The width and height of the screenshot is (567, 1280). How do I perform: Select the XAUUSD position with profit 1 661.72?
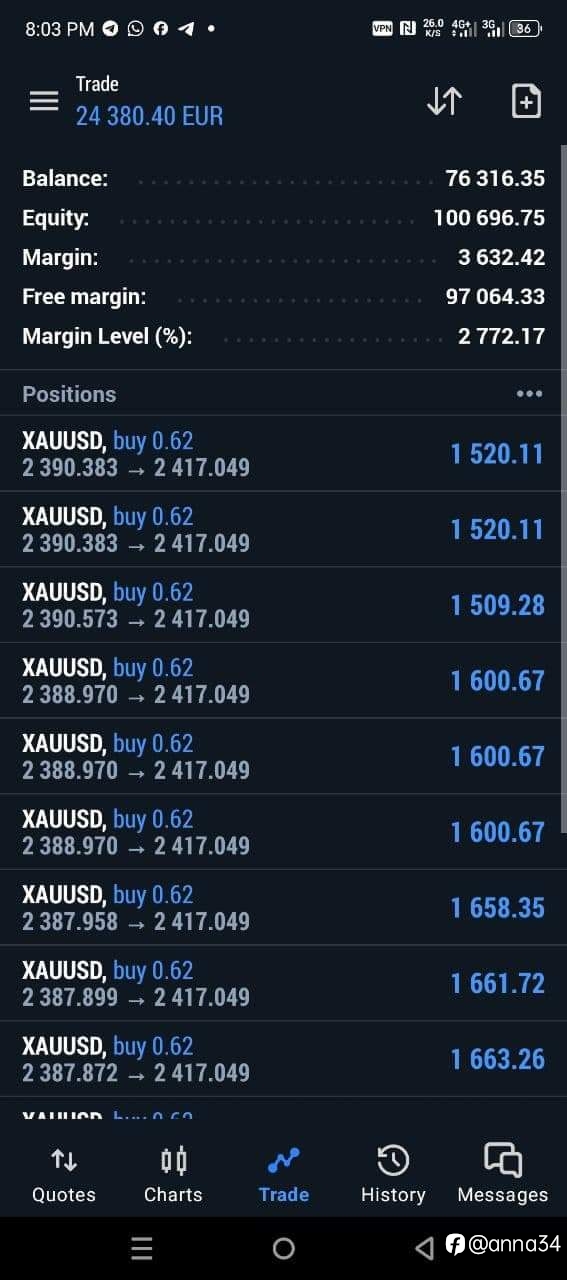click(x=283, y=983)
